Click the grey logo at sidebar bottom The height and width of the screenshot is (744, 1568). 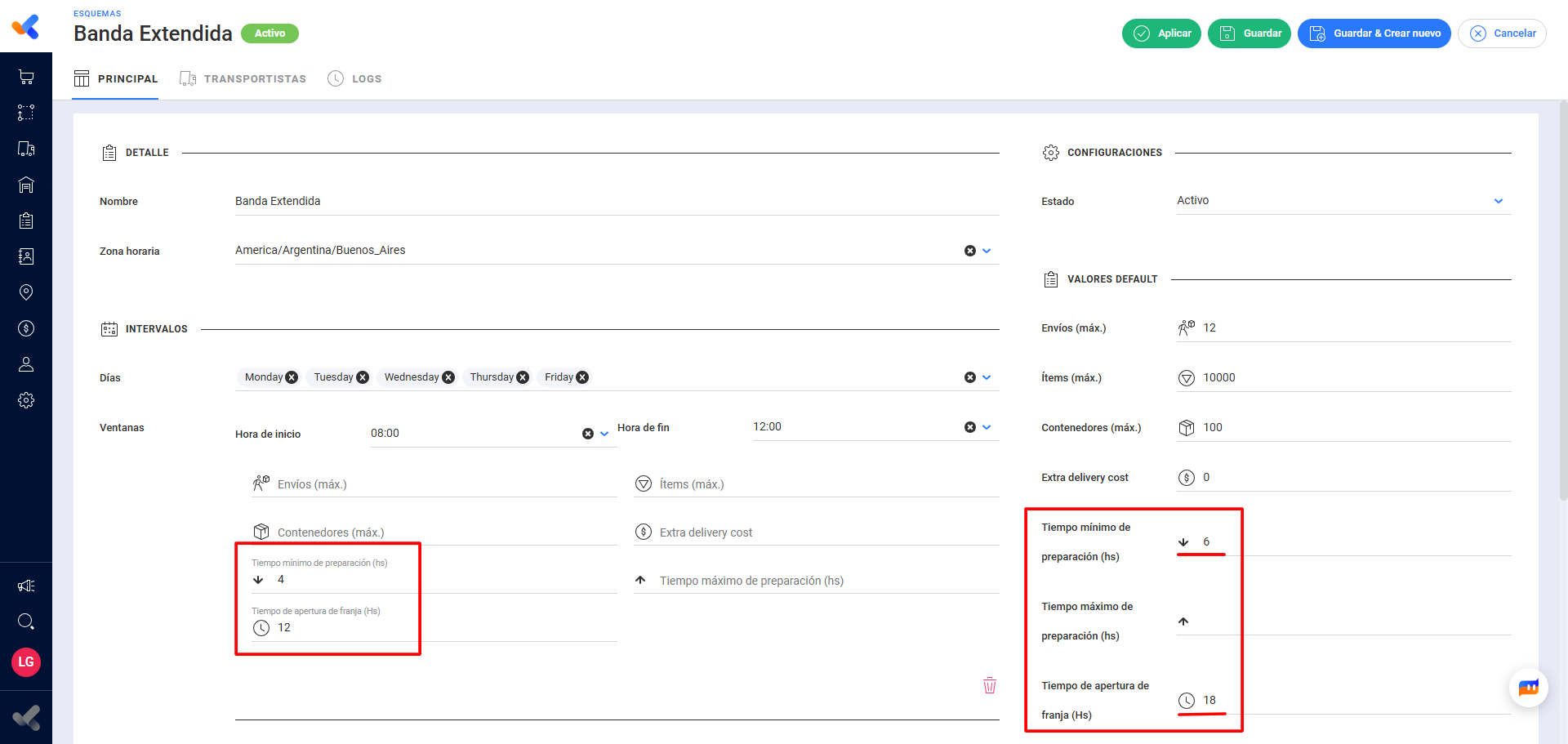[26, 718]
